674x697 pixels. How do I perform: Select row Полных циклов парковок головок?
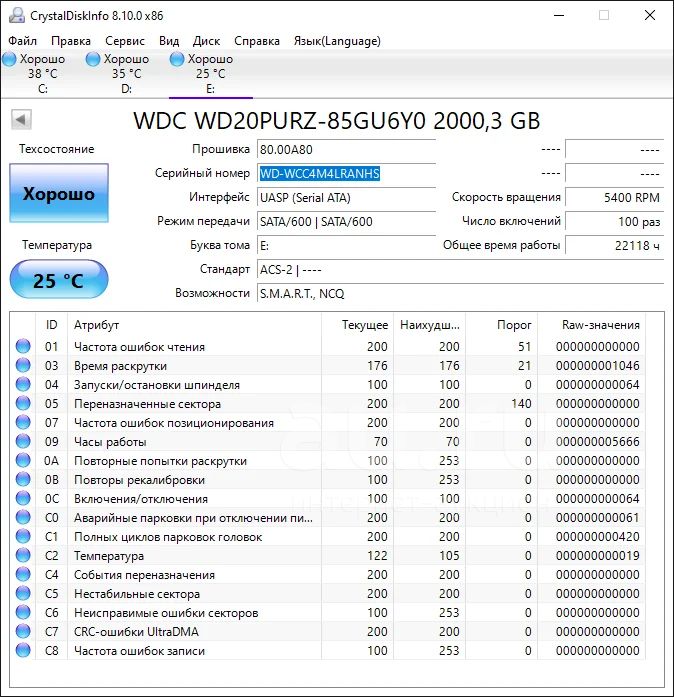tap(328, 537)
